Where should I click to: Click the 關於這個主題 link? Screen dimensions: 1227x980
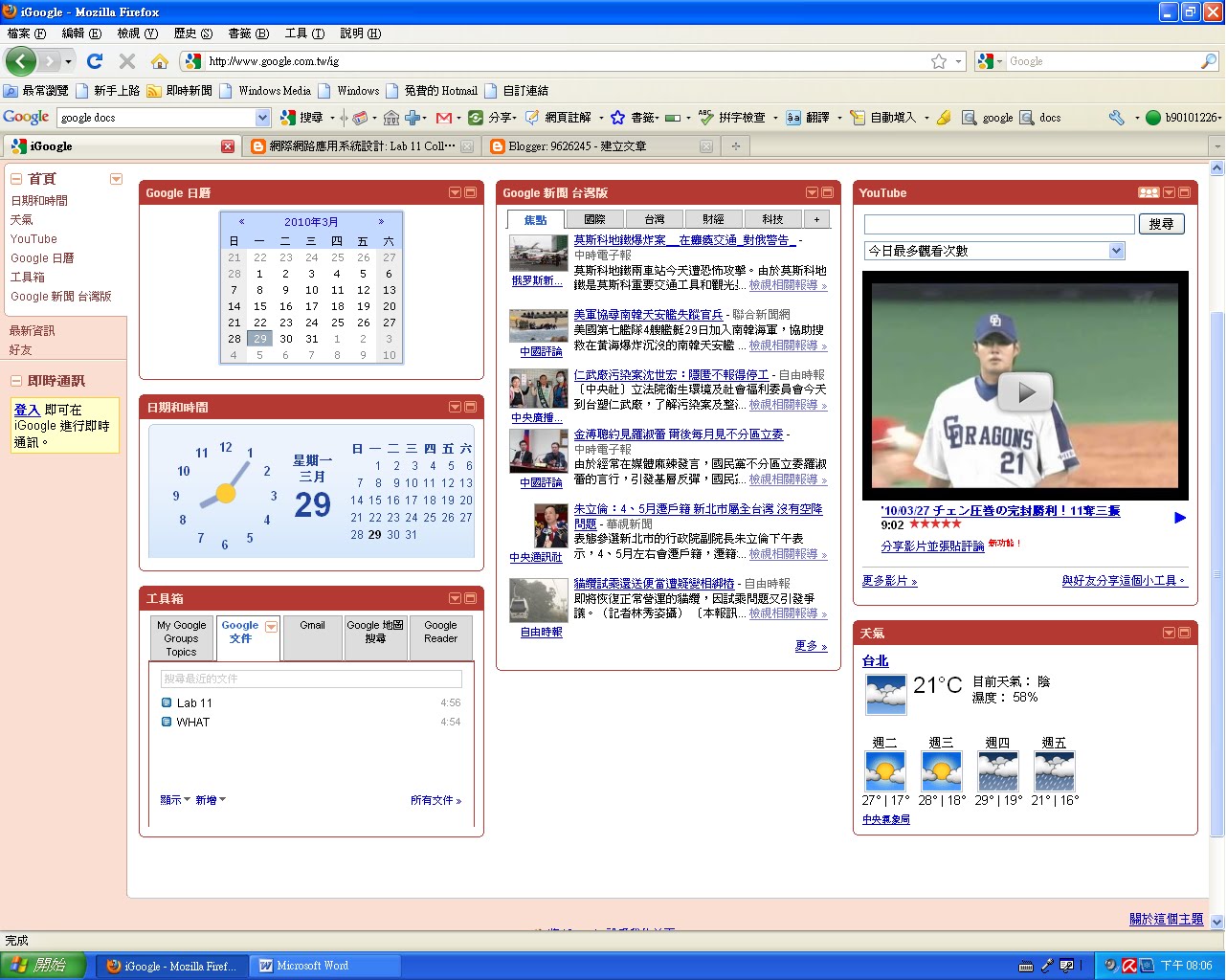1166,919
